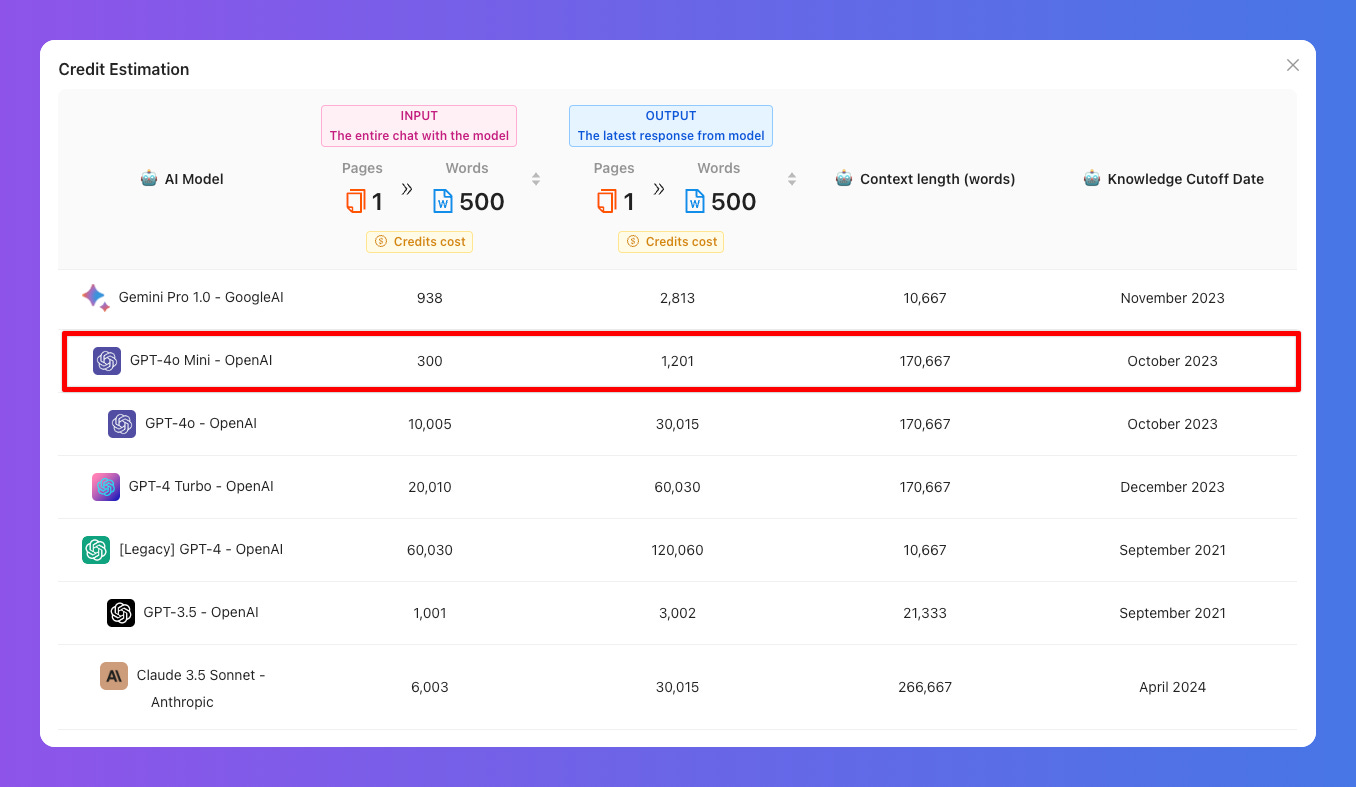The width and height of the screenshot is (1356, 787).
Task: Click the Credits cost badge under OUTPUT
Action: [671, 242]
